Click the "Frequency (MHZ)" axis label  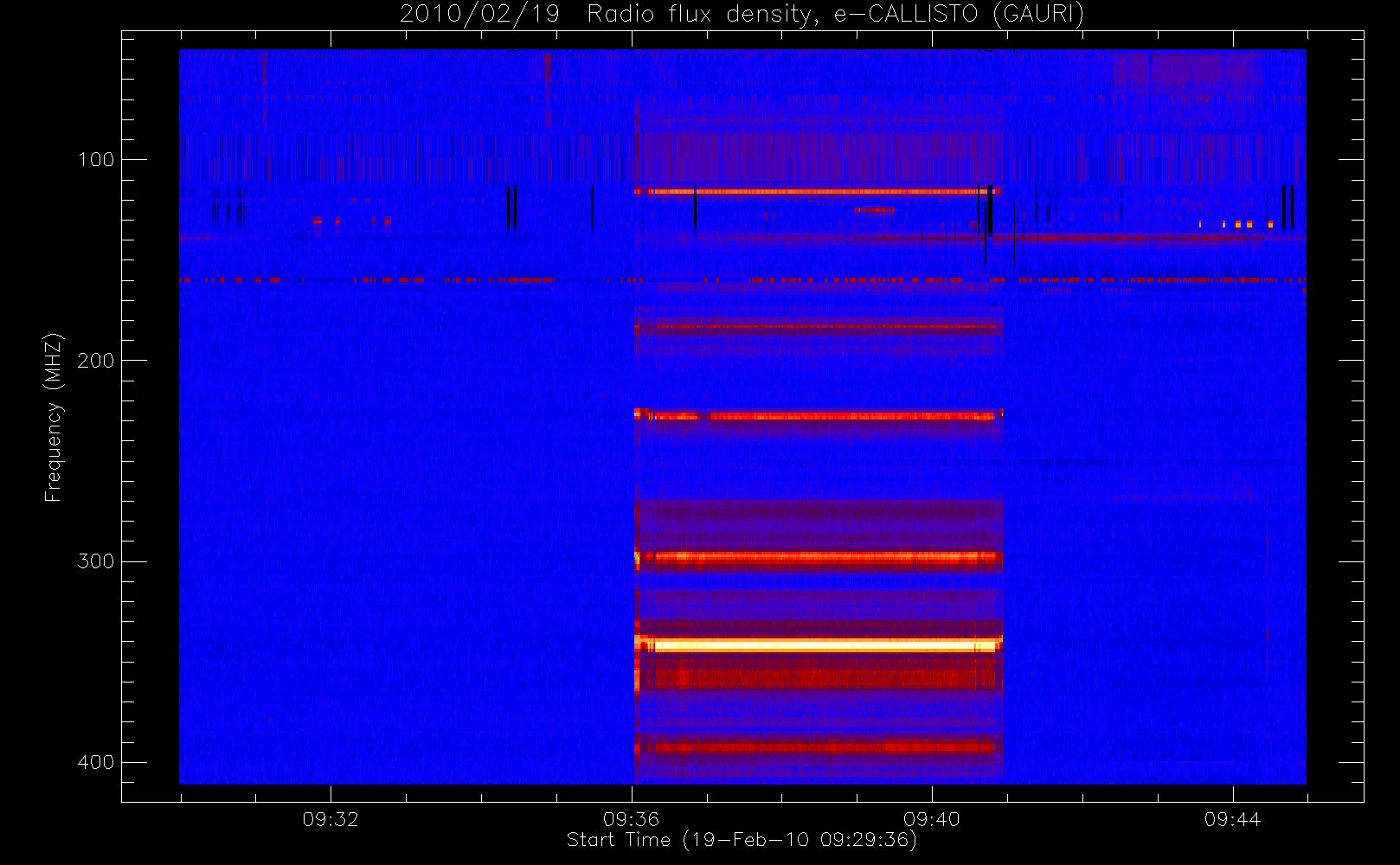[x=54, y=417]
